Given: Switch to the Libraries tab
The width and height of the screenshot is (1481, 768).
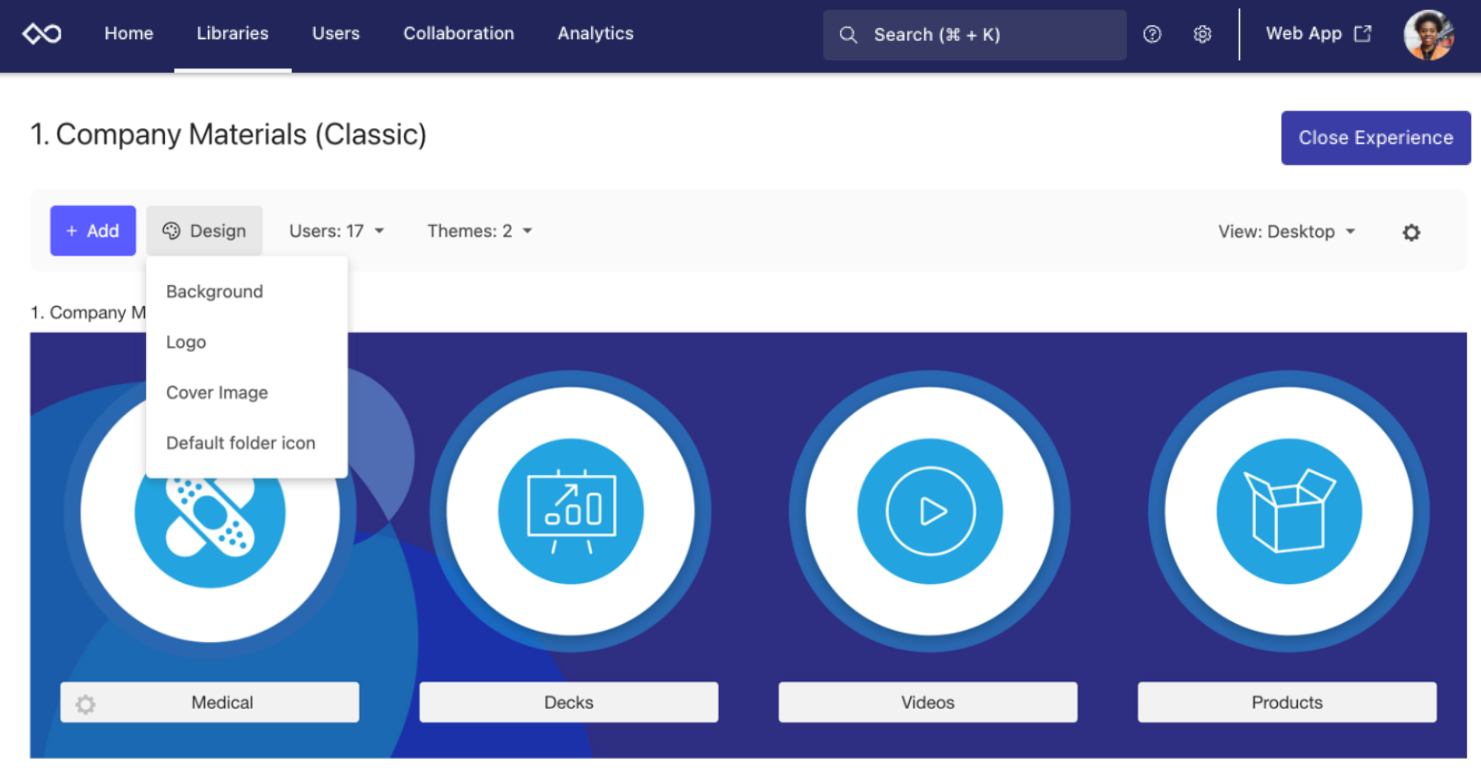Looking at the screenshot, I should (233, 33).
